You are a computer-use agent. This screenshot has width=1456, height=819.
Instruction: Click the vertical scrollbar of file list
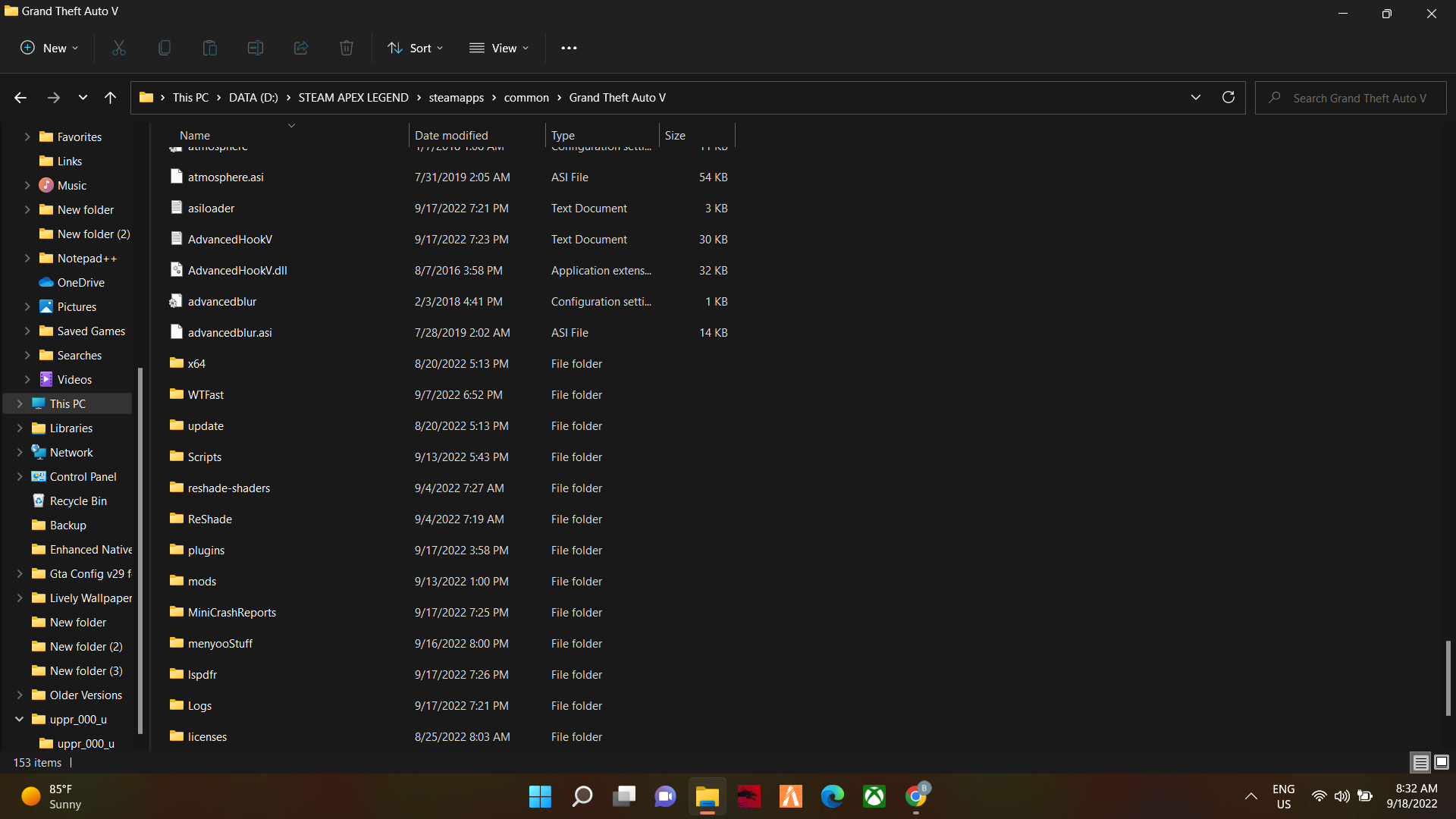[1448, 678]
